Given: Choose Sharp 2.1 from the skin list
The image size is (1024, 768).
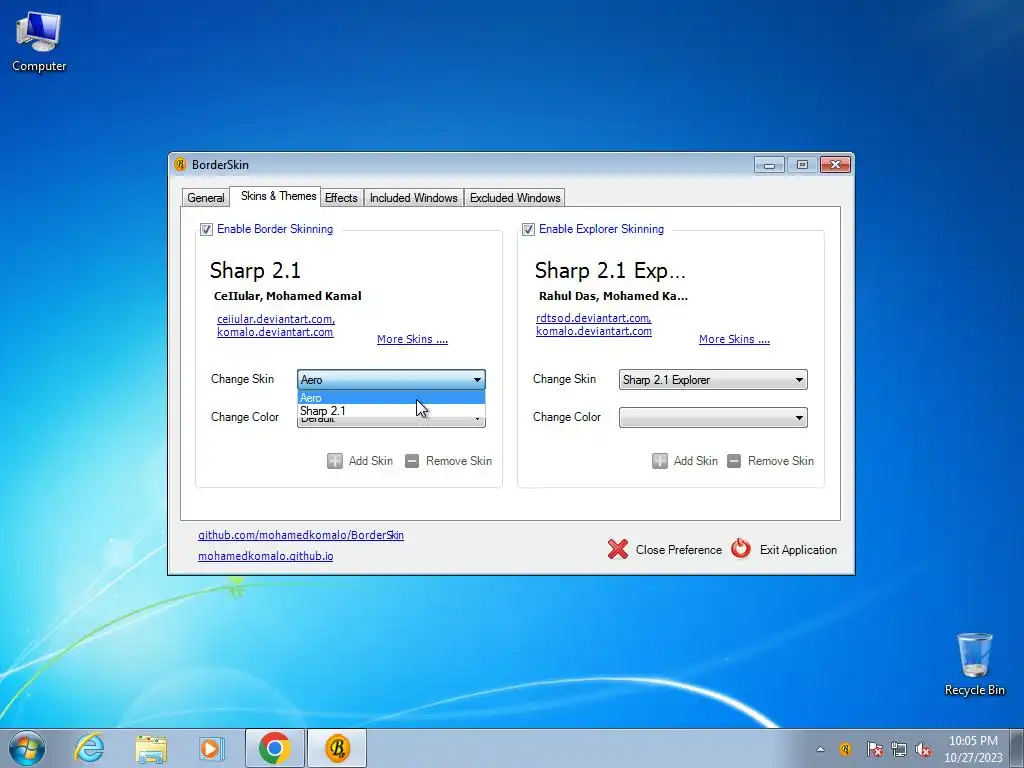Looking at the screenshot, I should pyautogui.click(x=391, y=411).
